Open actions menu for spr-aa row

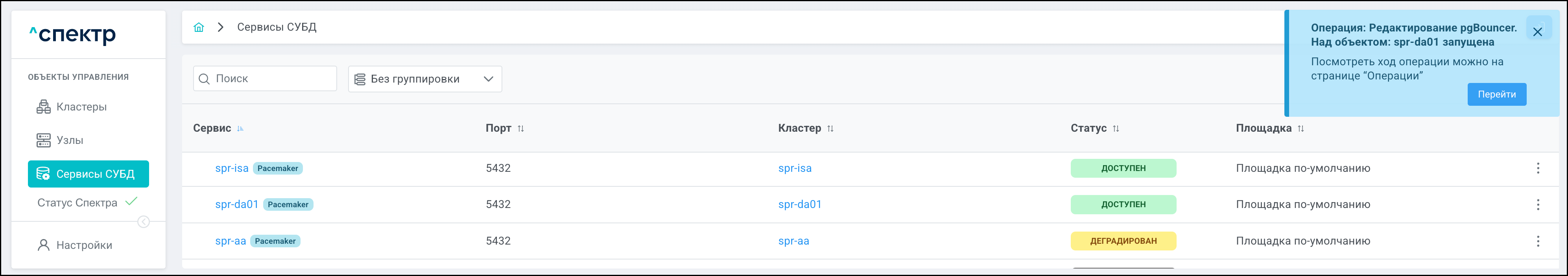[1538, 241]
